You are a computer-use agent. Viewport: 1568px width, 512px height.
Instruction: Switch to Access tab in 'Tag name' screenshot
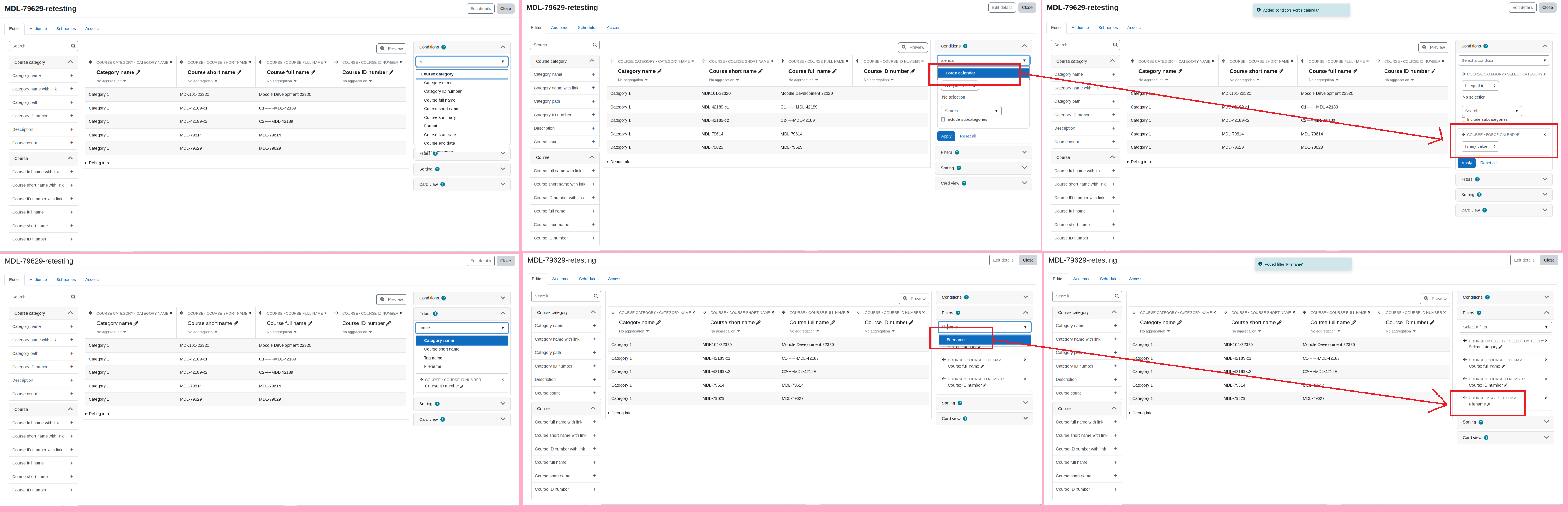click(x=92, y=280)
